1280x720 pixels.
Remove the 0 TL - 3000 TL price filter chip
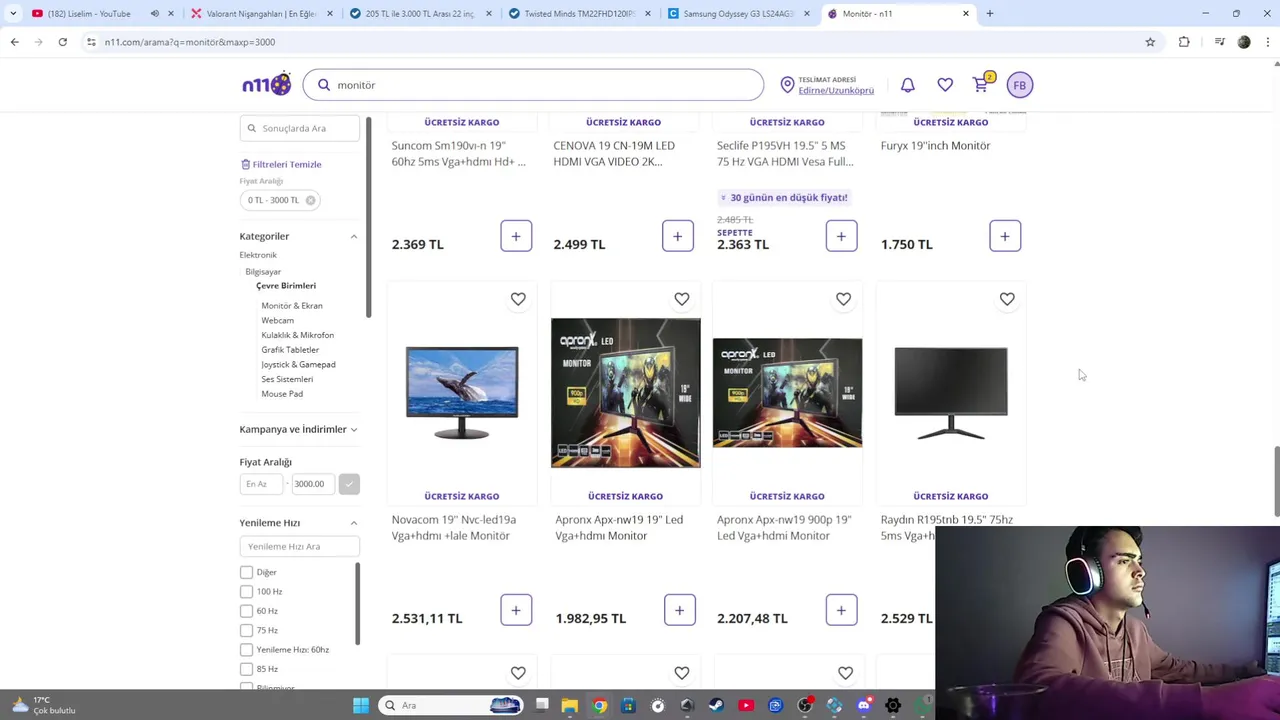310,200
